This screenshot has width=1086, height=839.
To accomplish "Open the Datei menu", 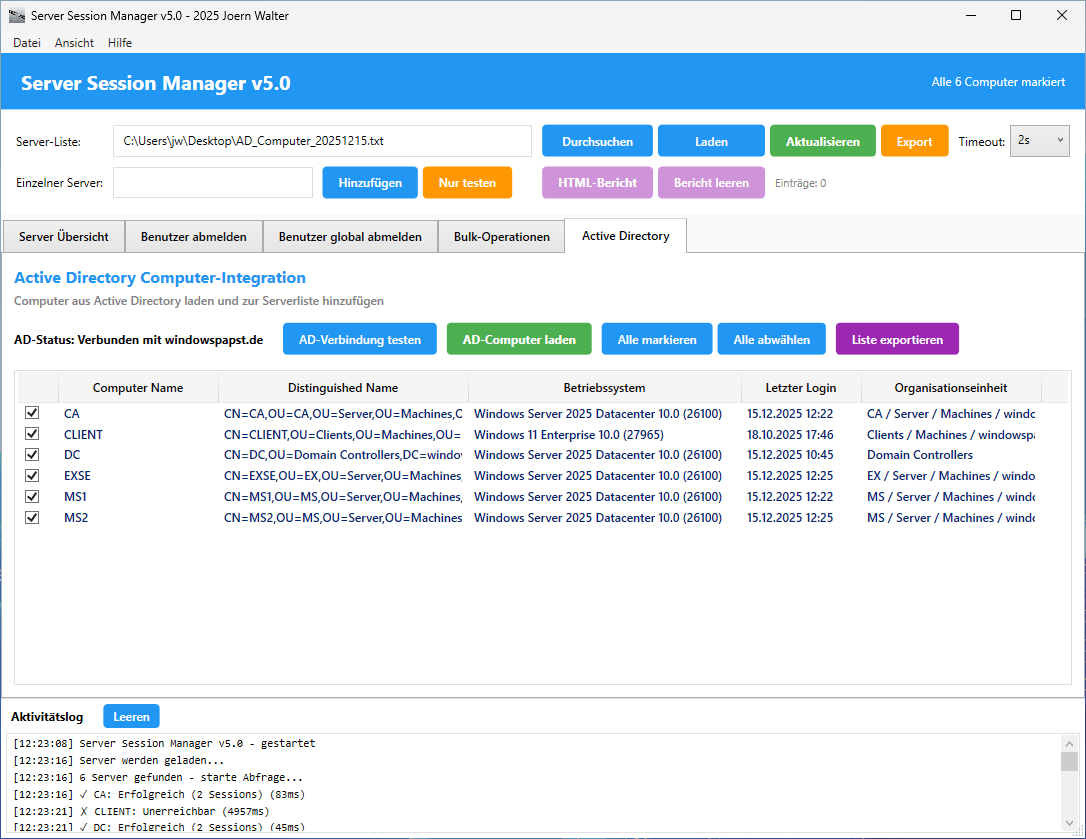I will pos(27,43).
